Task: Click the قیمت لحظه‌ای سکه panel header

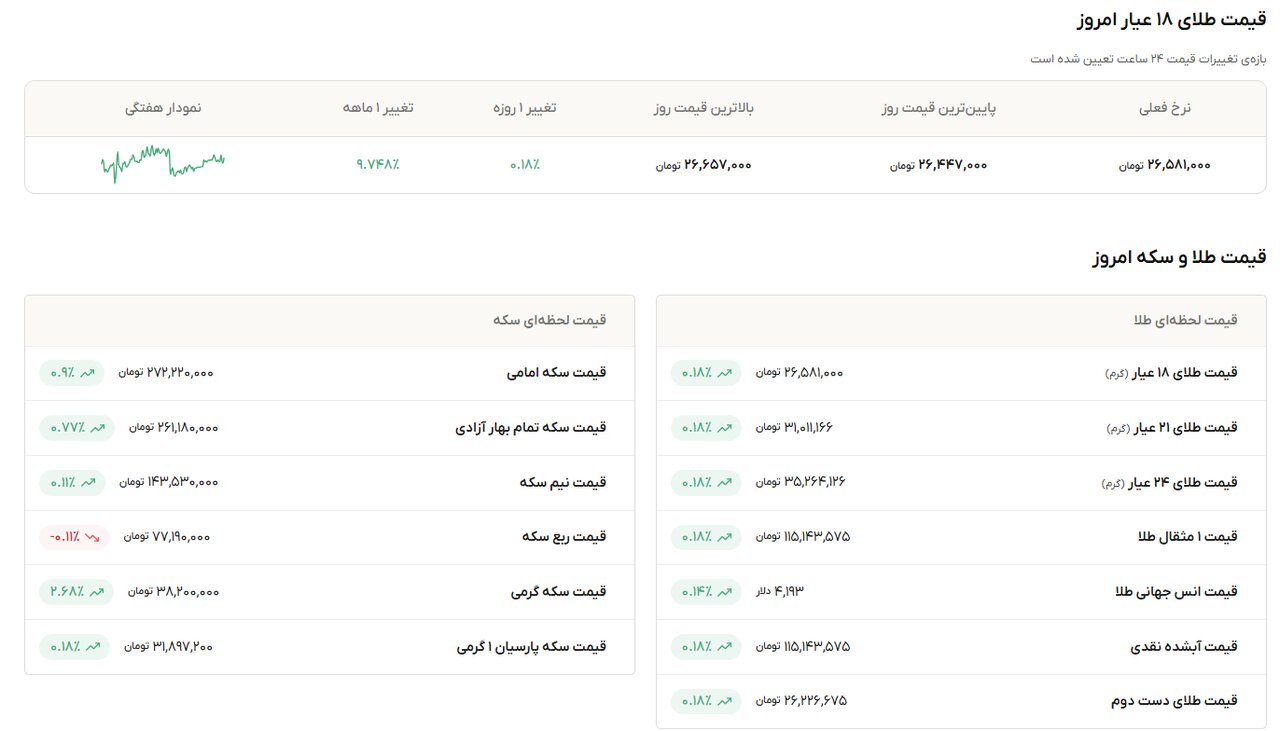Action: (x=550, y=320)
